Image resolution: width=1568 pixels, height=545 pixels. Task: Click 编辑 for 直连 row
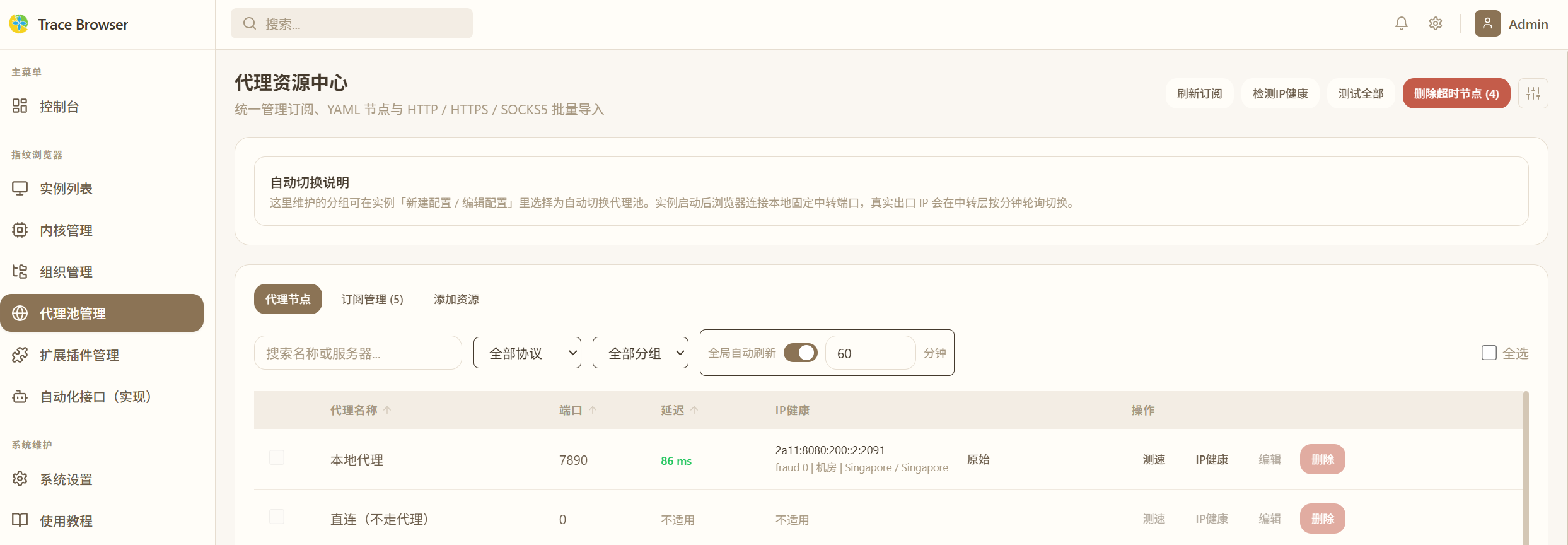[1270, 519]
